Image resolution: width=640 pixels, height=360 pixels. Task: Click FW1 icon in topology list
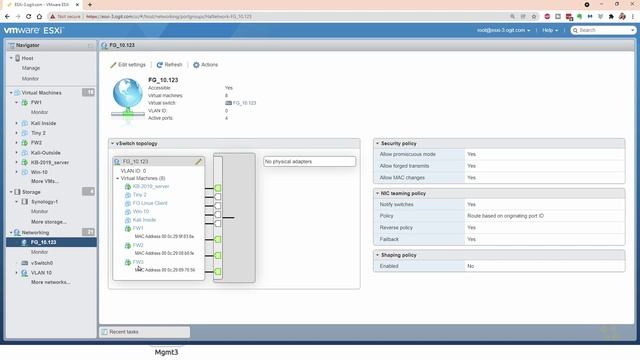click(128, 228)
